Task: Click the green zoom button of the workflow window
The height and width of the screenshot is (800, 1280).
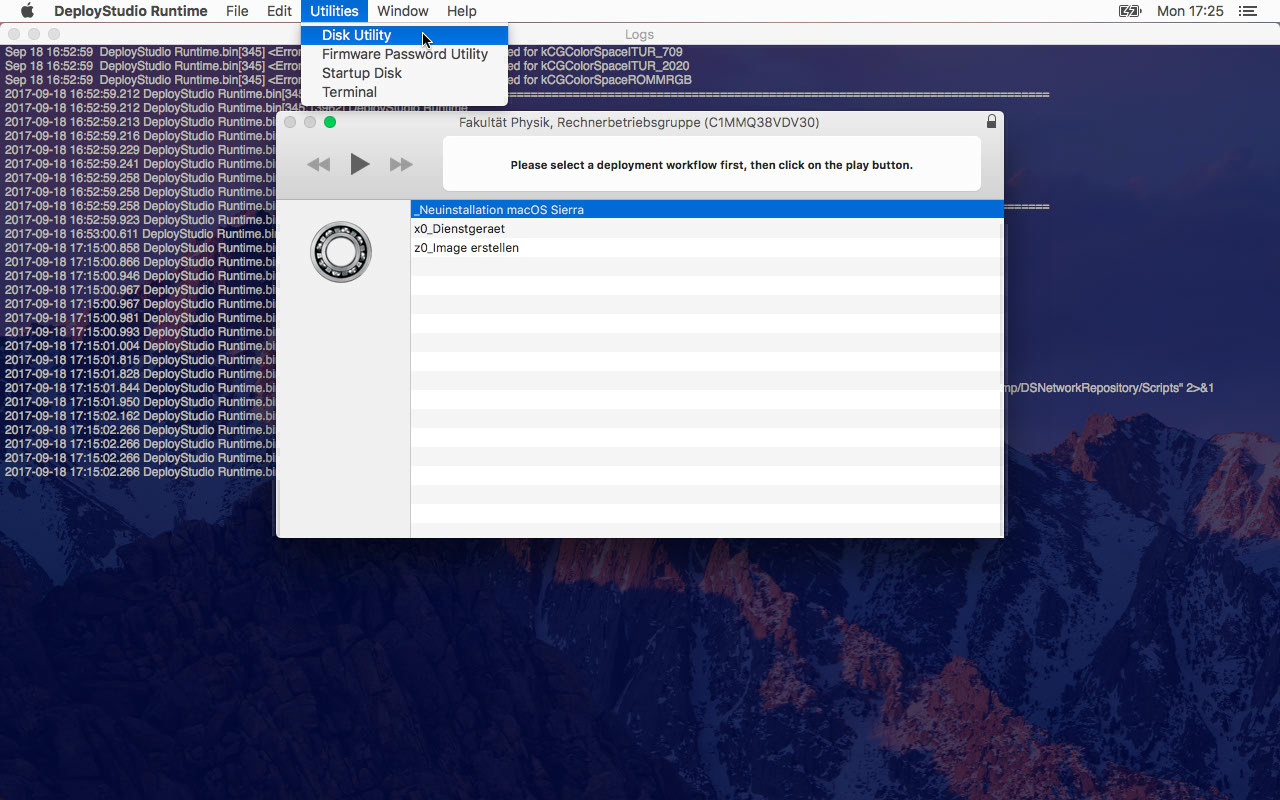Action: point(330,122)
